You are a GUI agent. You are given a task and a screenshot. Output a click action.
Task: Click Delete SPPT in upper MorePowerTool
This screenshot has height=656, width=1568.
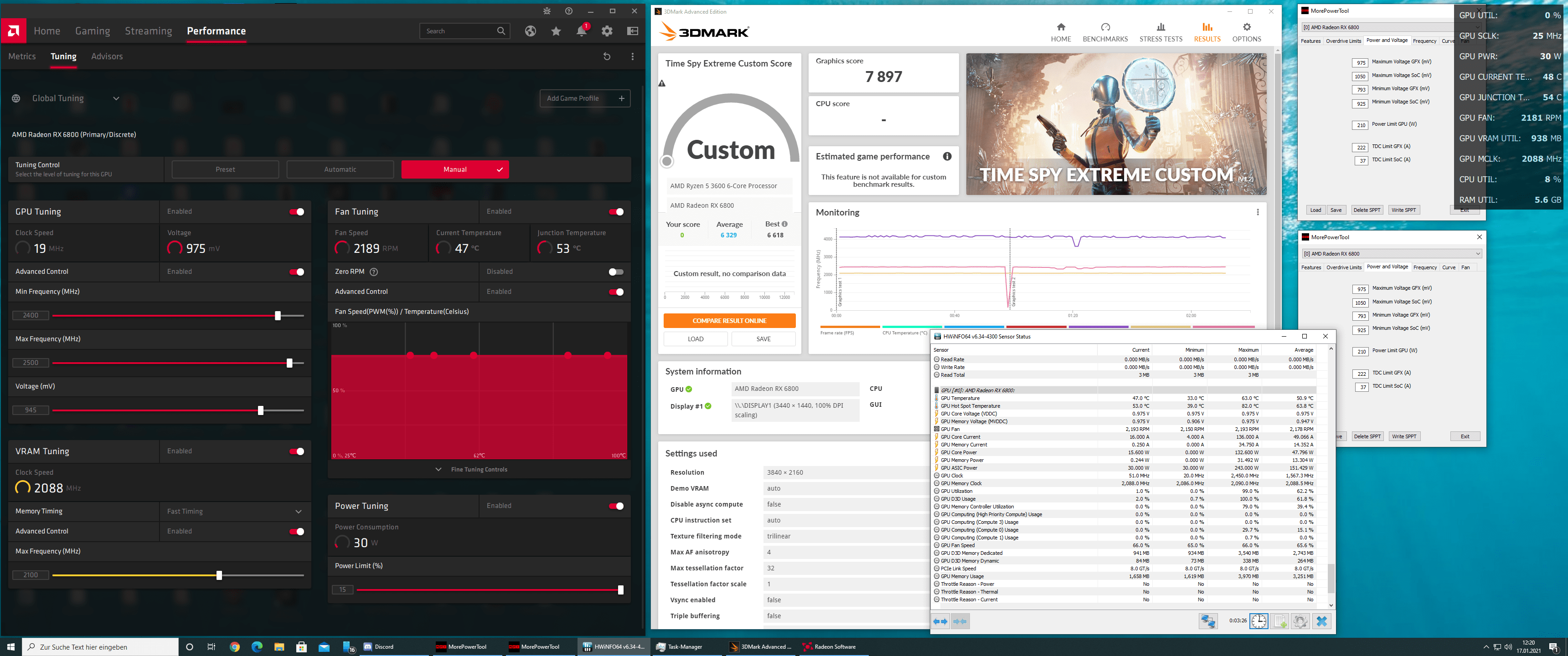coord(1366,210)
